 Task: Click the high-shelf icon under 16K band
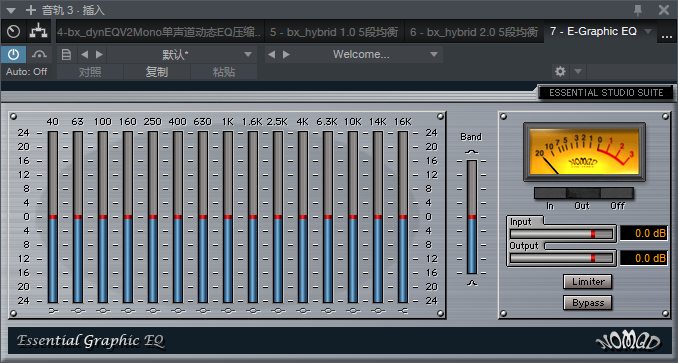(x=403, y=311)
